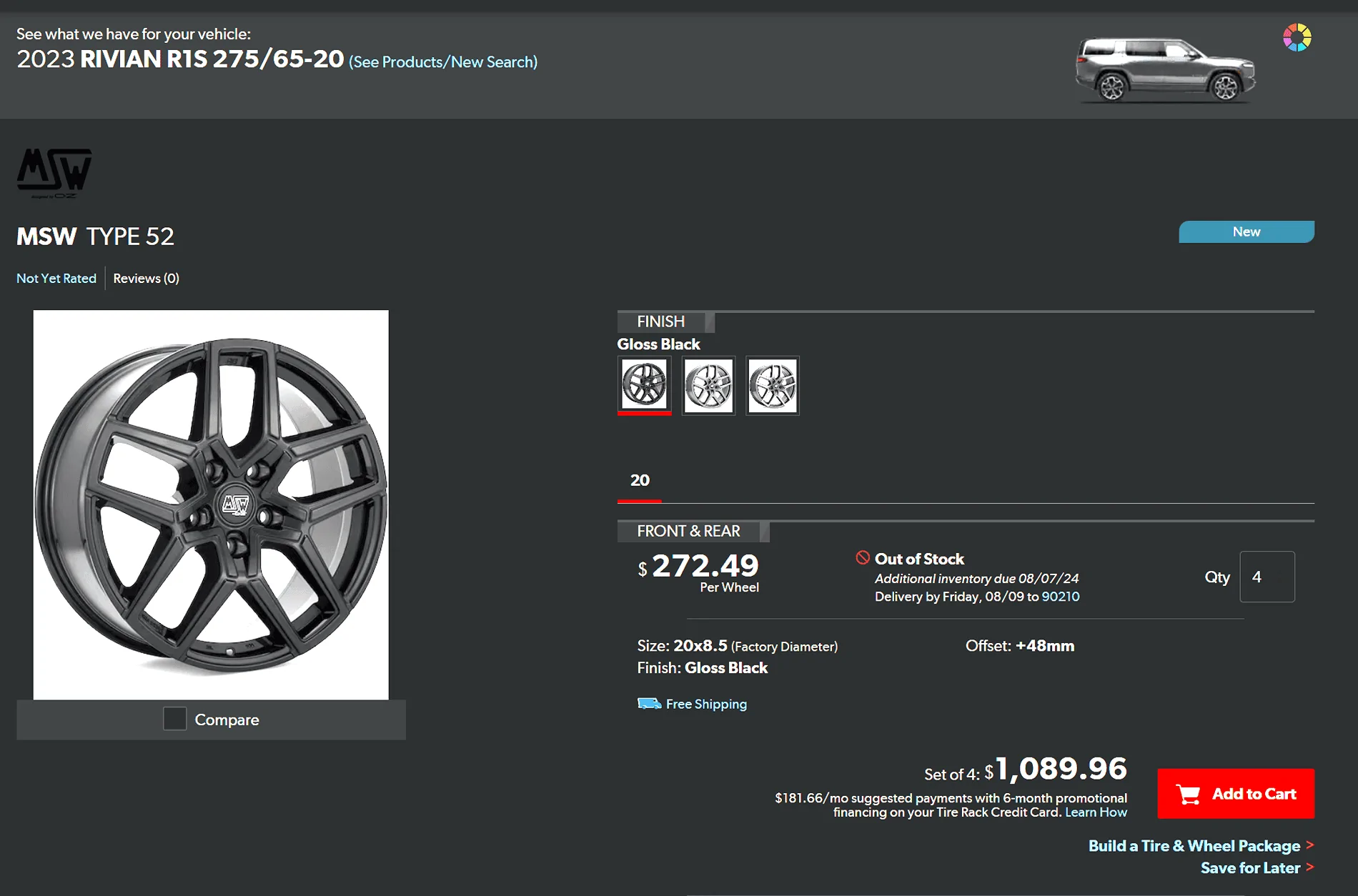Viewport: 1358px width, 896px height.
Task: Open See Products/New Search link
Action: [x=443, y=62]
